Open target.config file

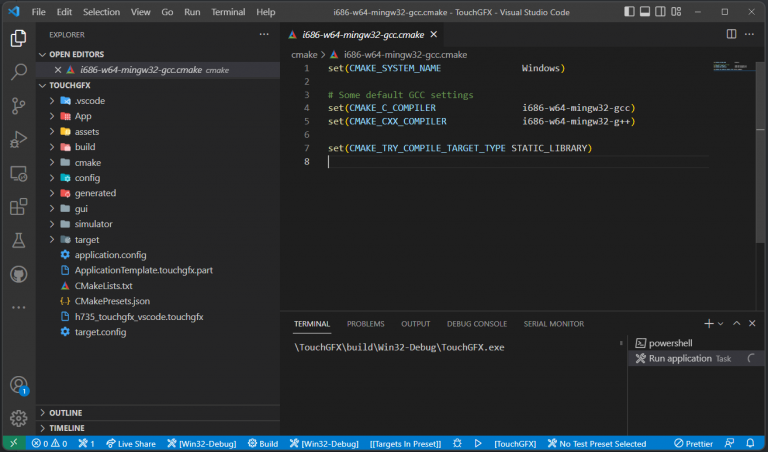tap(158, 332)
